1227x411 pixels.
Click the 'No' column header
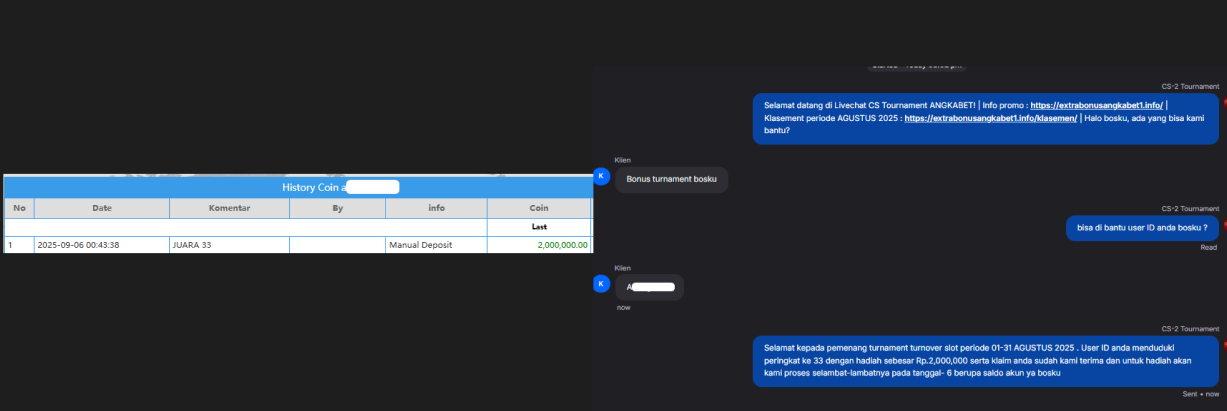[19, 208]
